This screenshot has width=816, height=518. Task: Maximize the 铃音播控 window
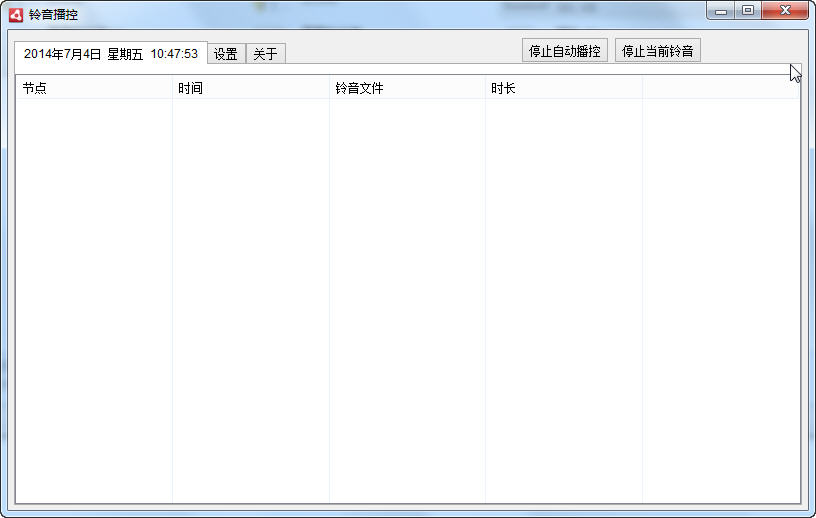coord(747,11)
